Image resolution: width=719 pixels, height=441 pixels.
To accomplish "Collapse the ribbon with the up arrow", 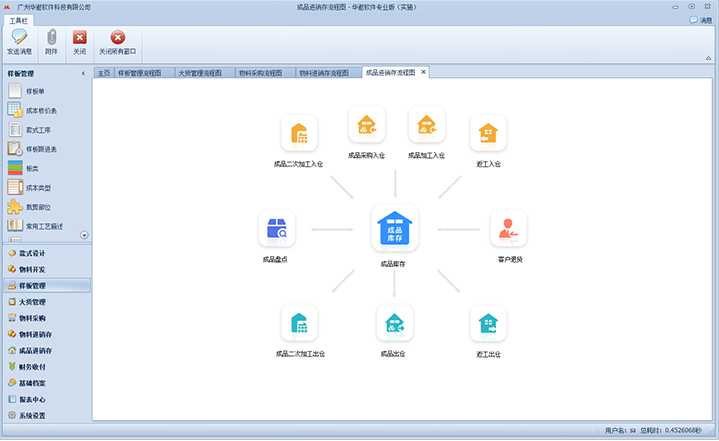I will (708, 58).
